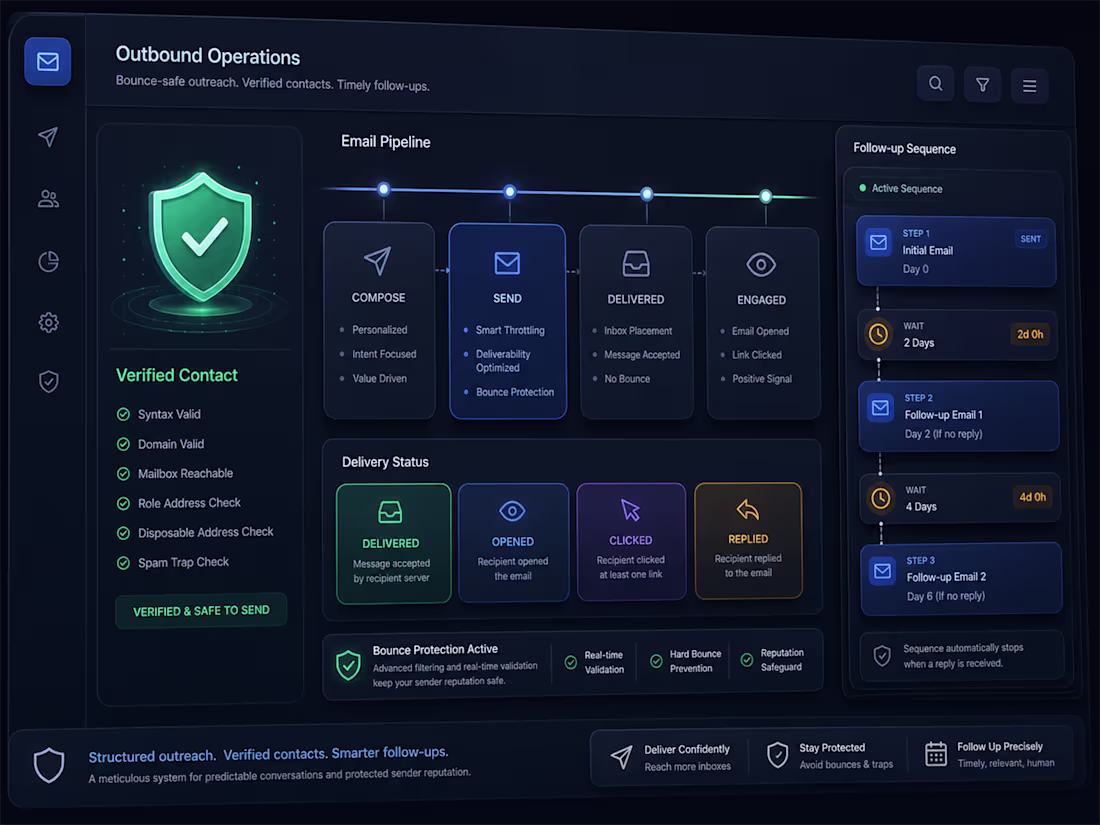Click the Deliver Confidently paper plane icon
The height and width of the screenshot is (825, 1100).
(622, 757)
